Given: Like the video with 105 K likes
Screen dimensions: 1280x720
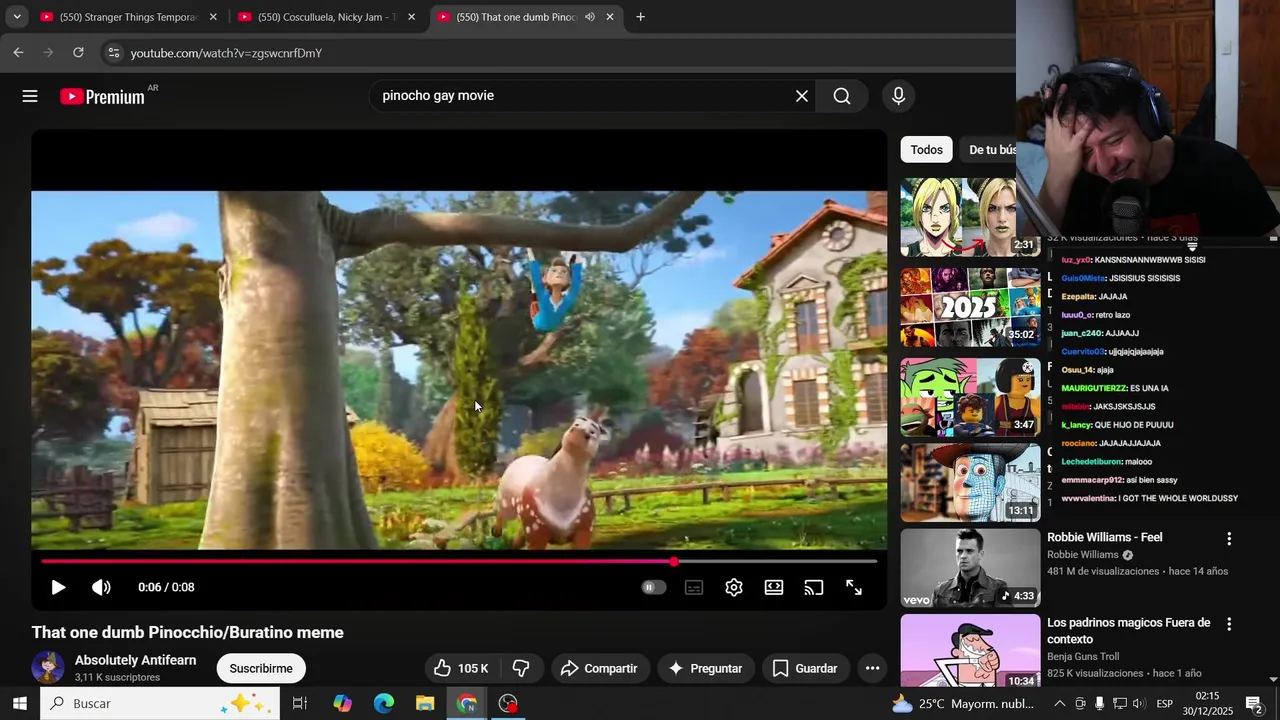Looking at the screenshot, I should point(462,668).
